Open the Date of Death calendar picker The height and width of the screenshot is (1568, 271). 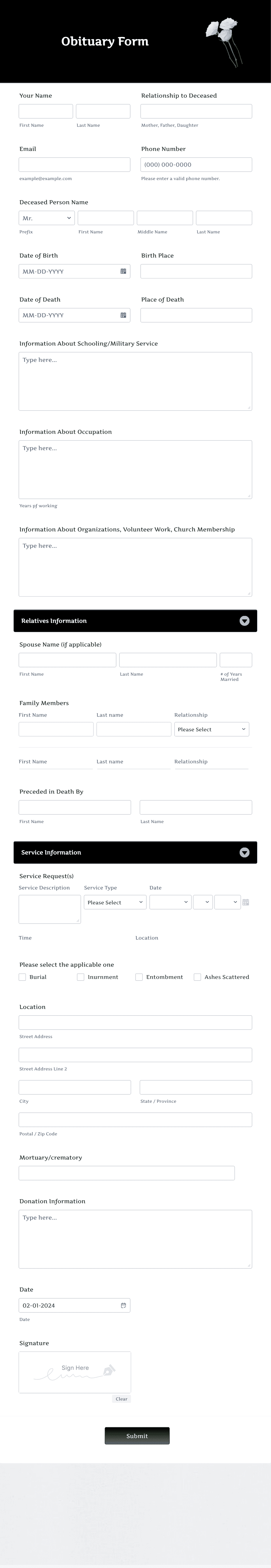124,315
